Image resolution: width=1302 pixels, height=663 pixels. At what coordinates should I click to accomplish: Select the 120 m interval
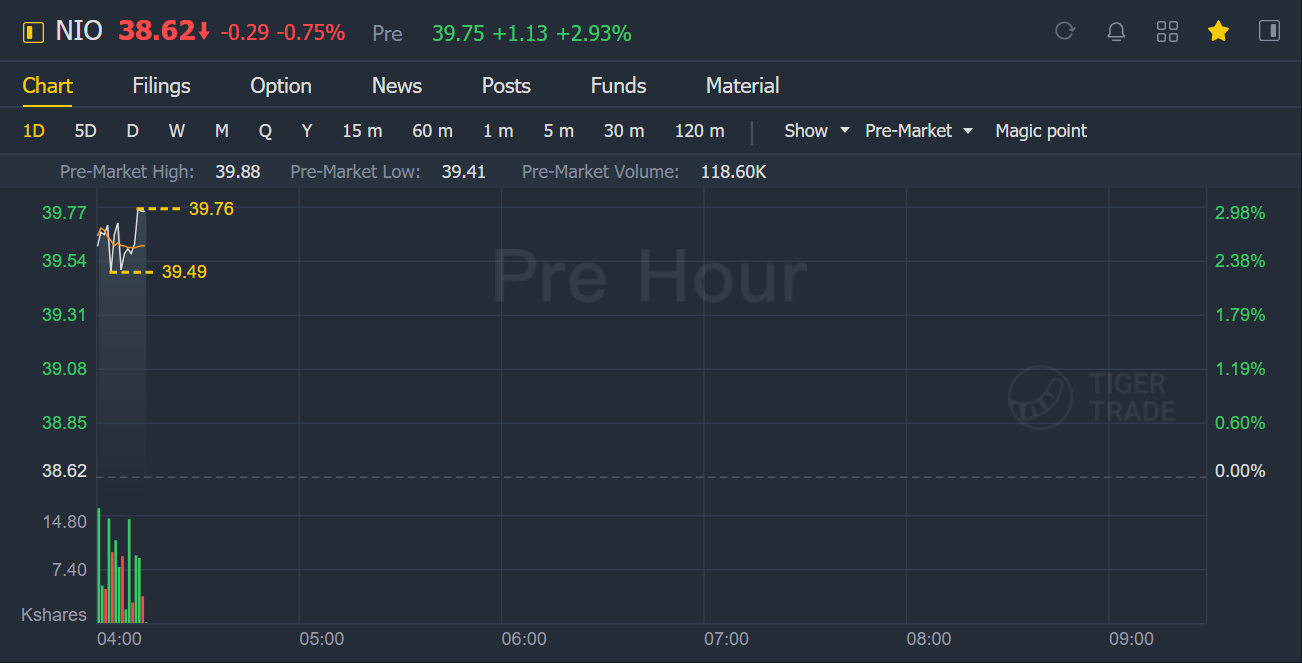[x=699, y=131]
